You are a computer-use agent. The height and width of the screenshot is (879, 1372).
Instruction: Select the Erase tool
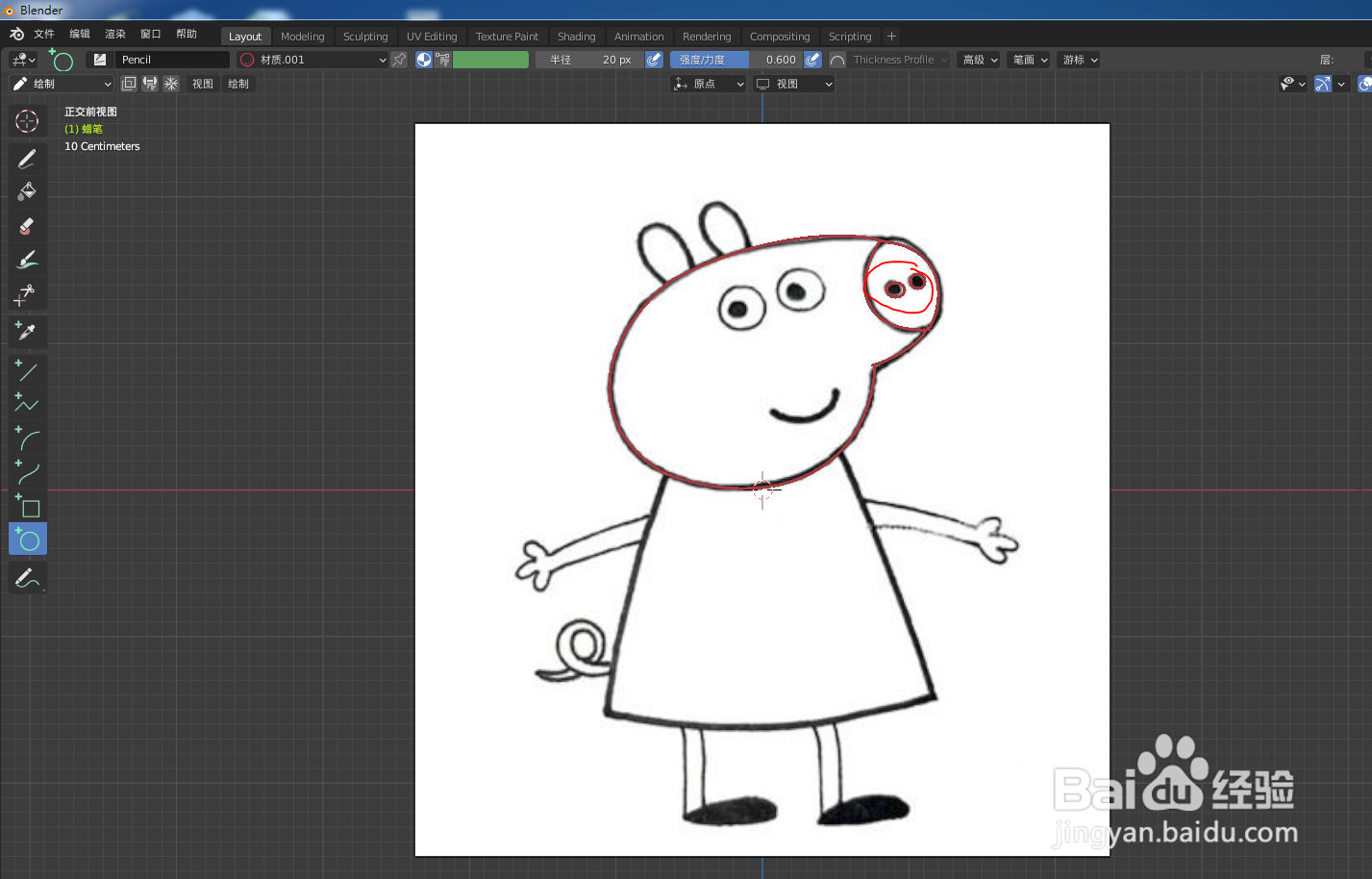point(26,226)
